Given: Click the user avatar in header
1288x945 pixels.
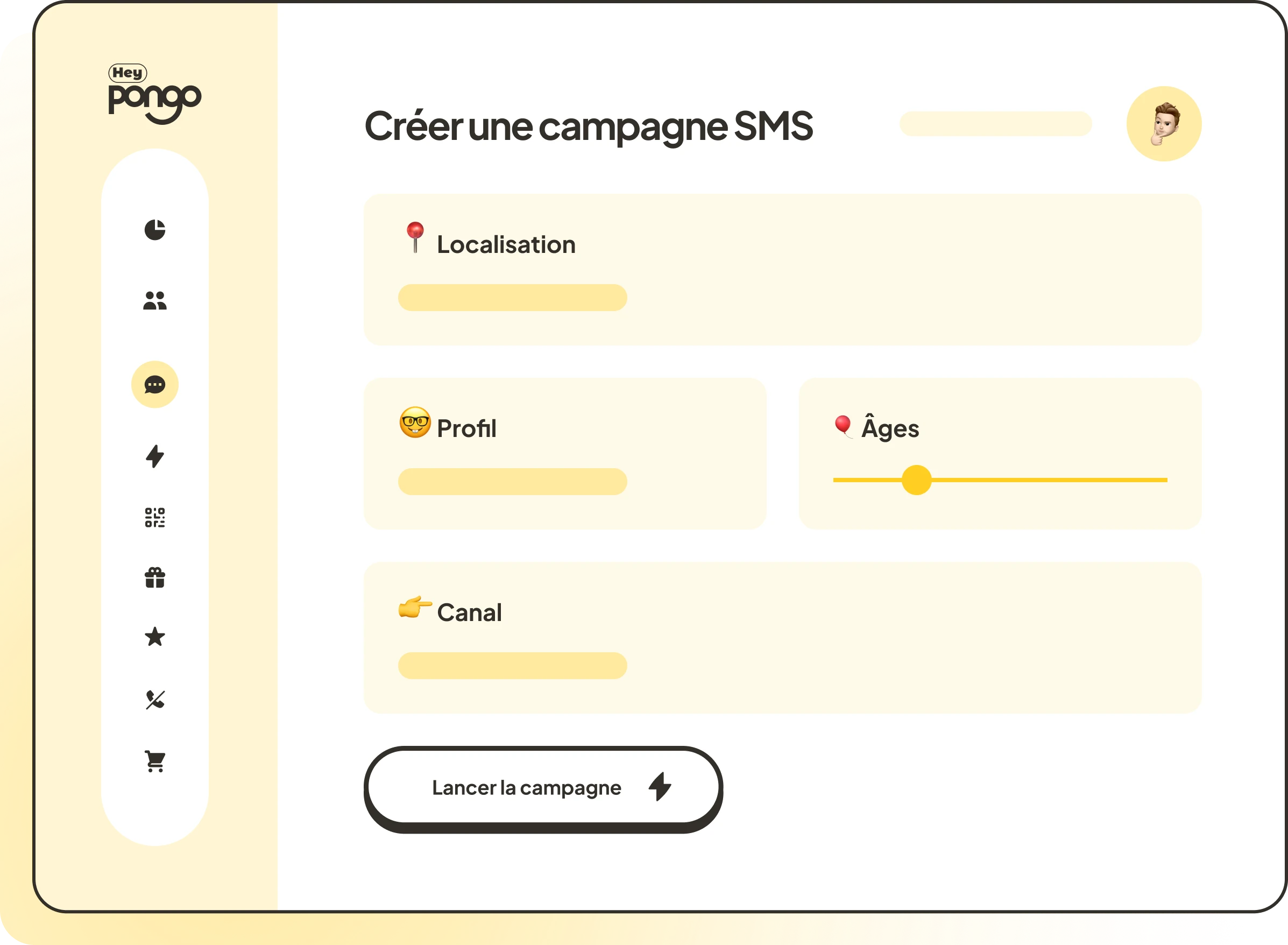Looking at the screenshot, I should (1164, 124).
